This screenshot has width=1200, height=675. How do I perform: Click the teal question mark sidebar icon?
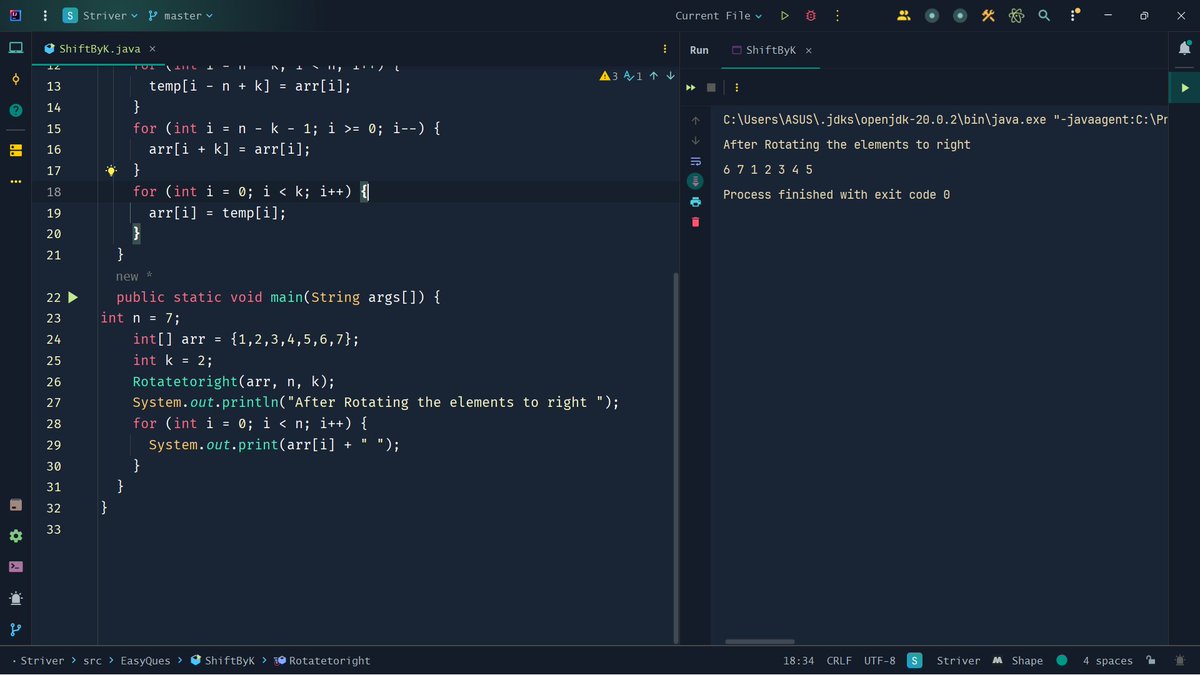15,110
